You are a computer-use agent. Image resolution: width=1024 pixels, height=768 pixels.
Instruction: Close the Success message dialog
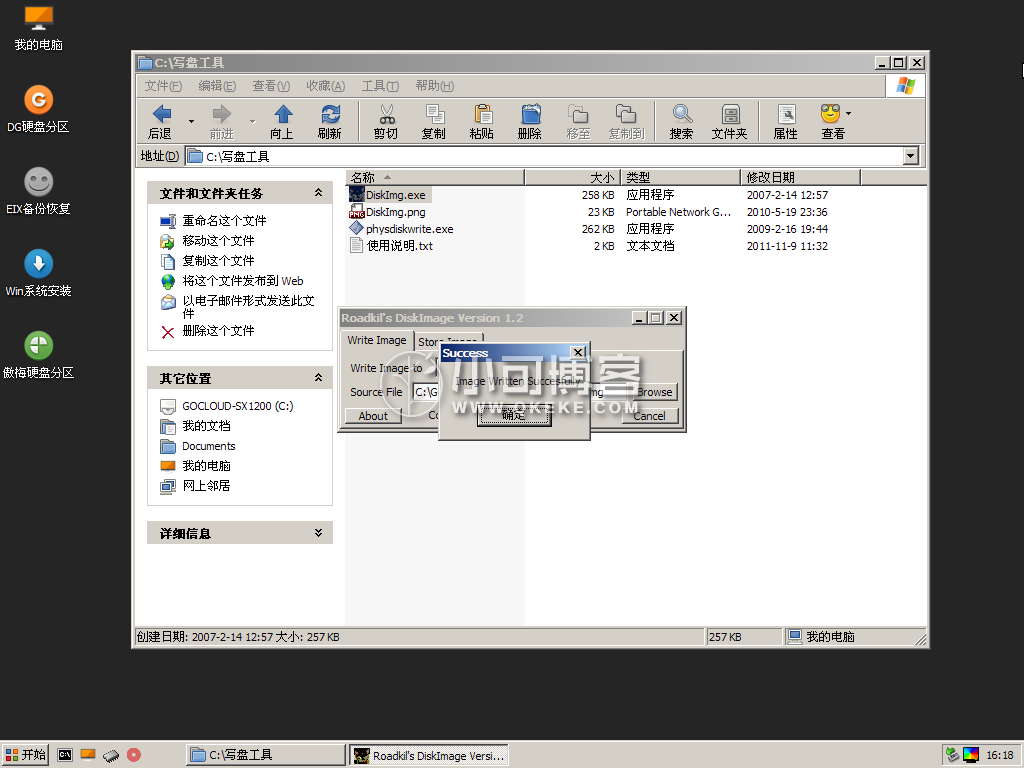click(578, 353)
